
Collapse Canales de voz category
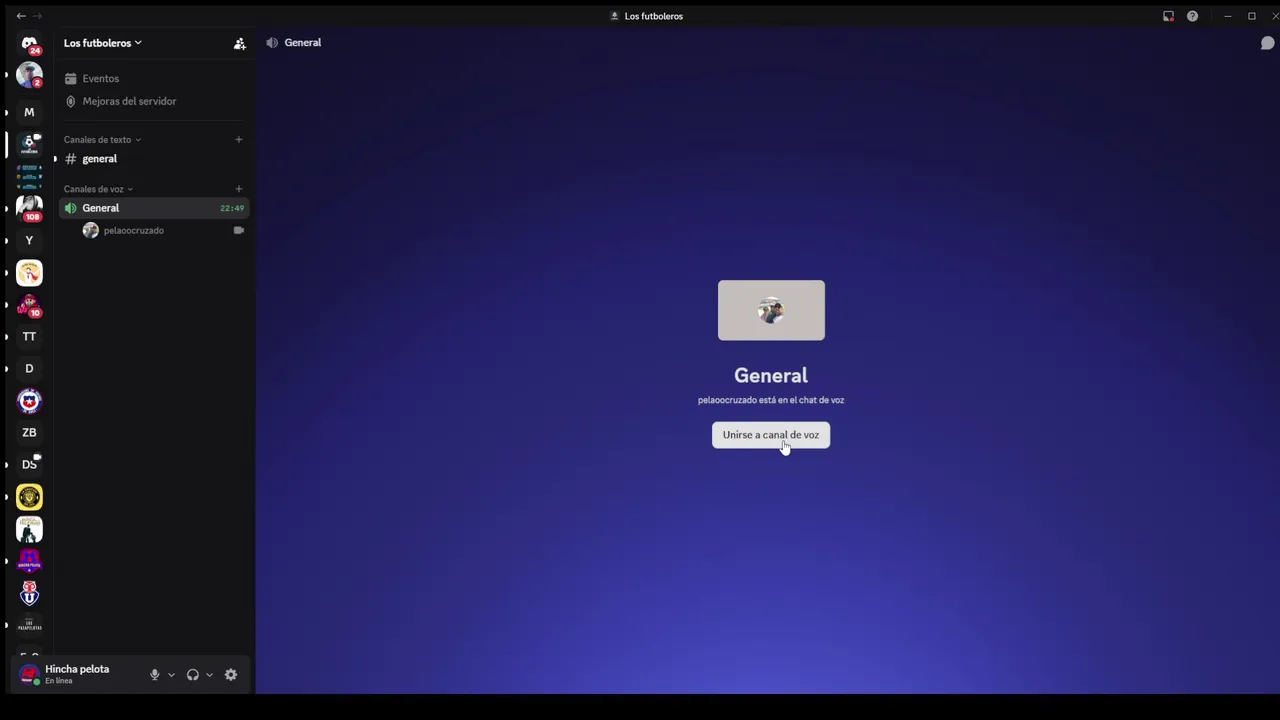(x=98, y=189)
